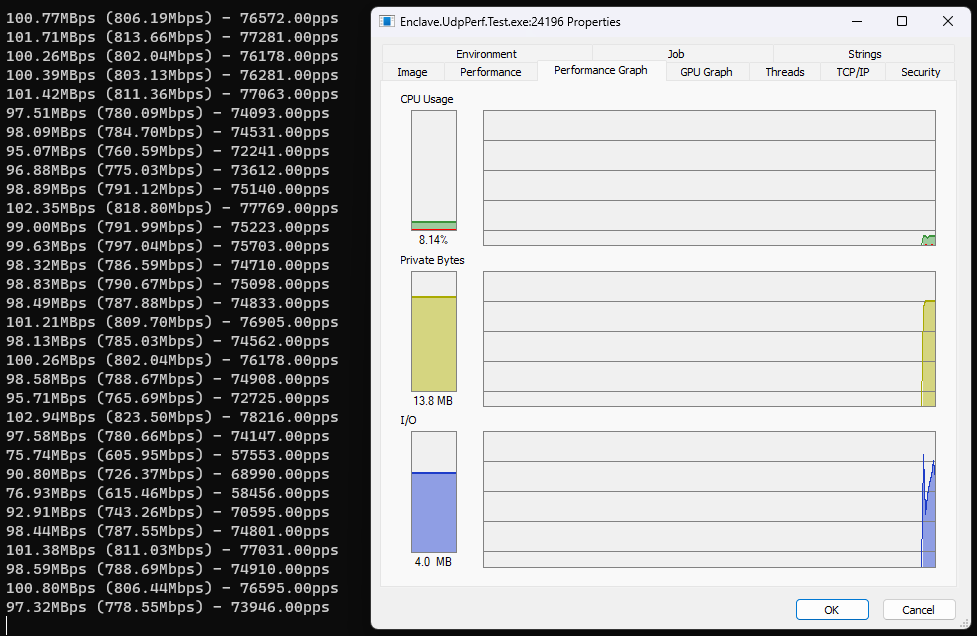Click the I/O level bar

434,492
